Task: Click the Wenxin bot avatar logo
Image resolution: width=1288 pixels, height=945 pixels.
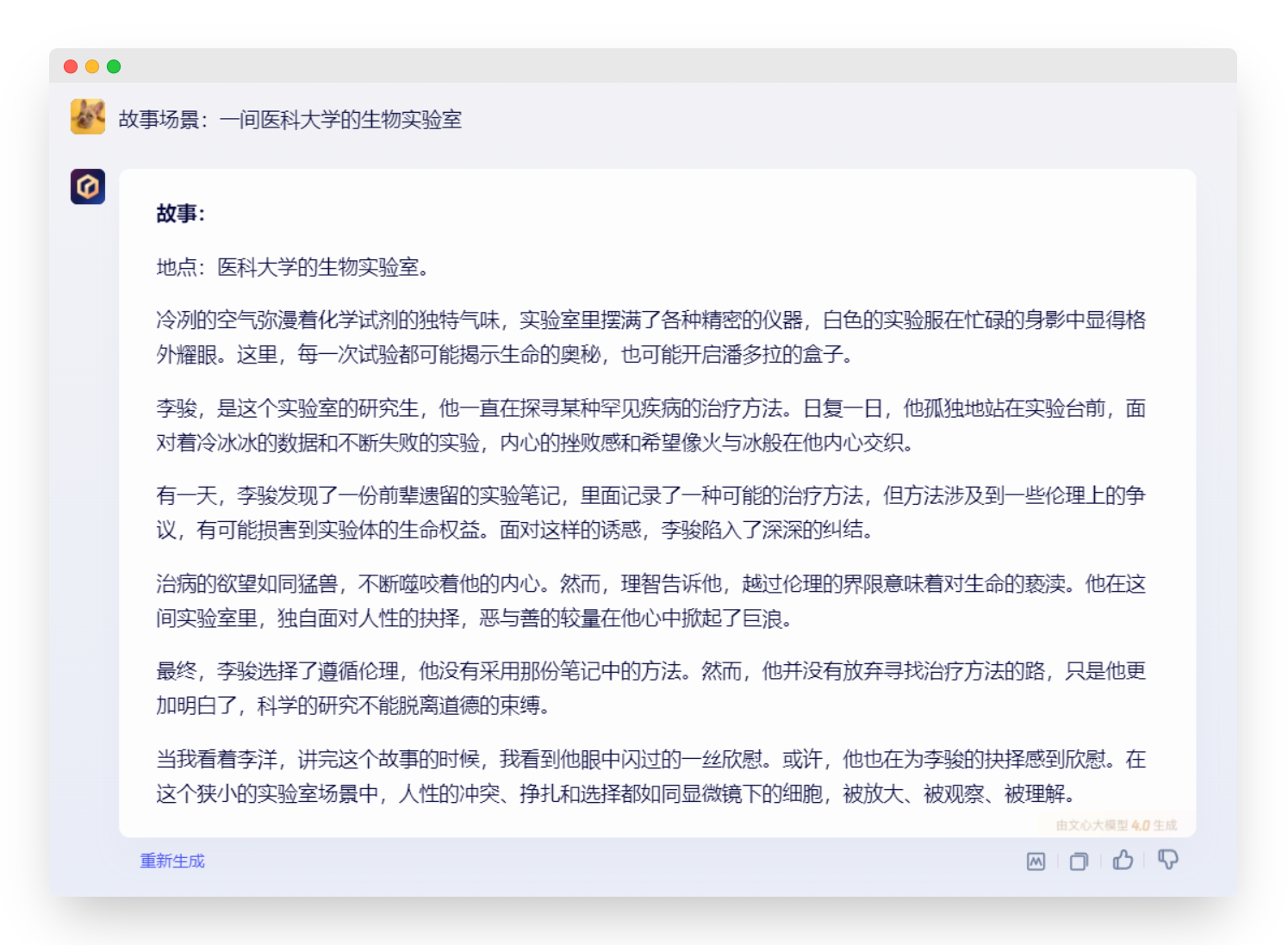Action: 88,186
